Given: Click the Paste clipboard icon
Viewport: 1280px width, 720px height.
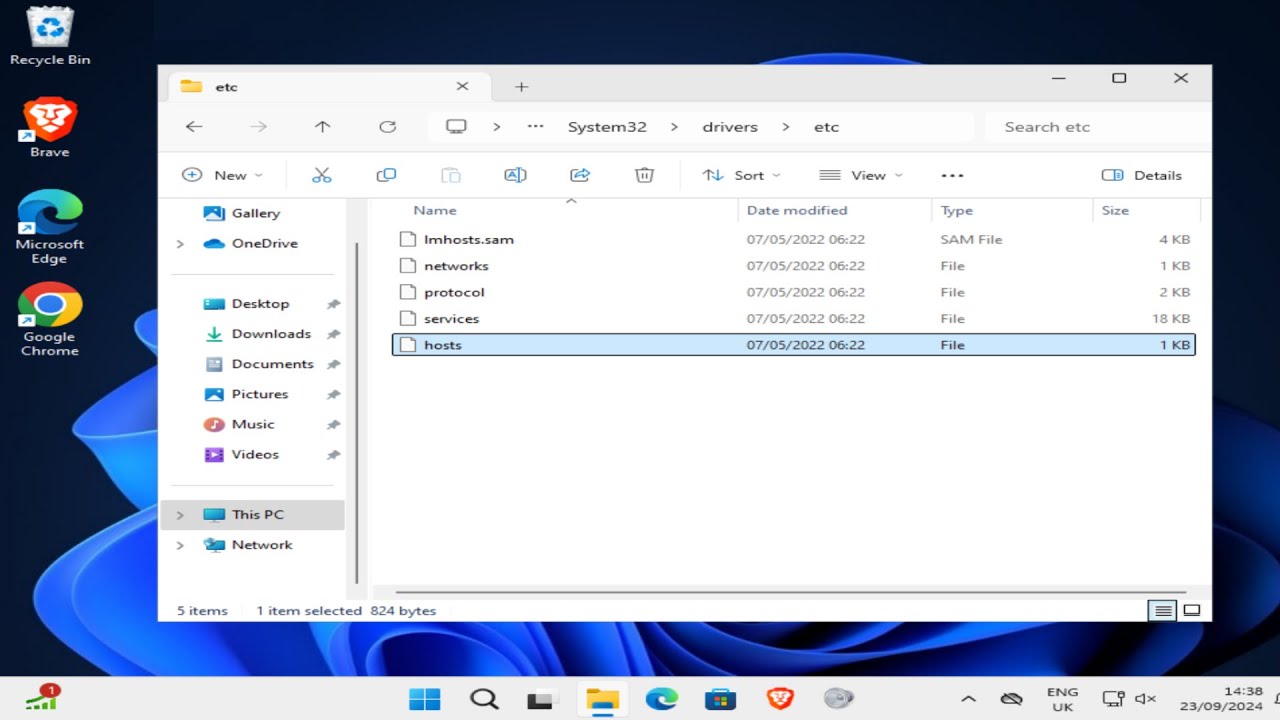Looking at the screenshot, I should coord(451,175).
